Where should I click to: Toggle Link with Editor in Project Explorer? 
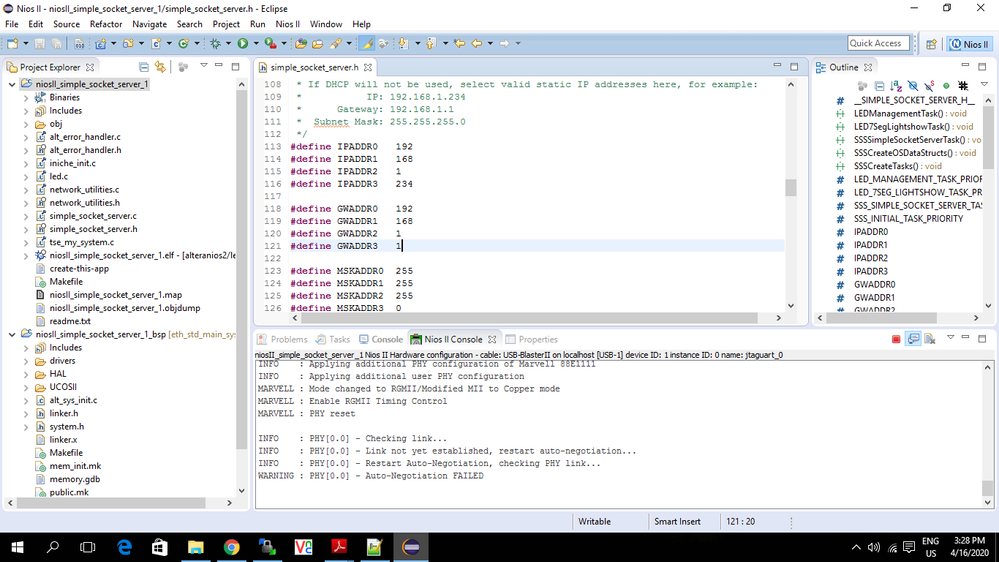(160, 67)
